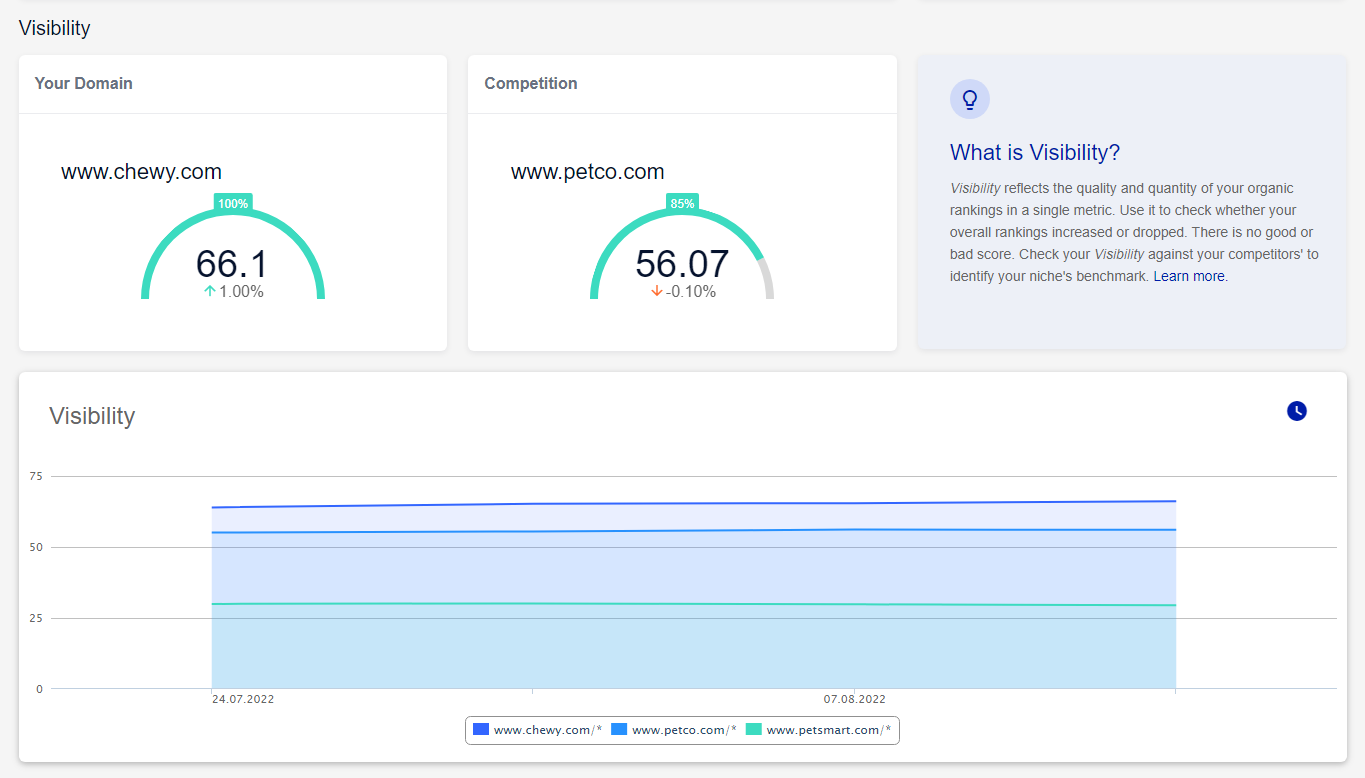
Task: Click the www.petco.com/* legend label
Action: click(684, 730)
